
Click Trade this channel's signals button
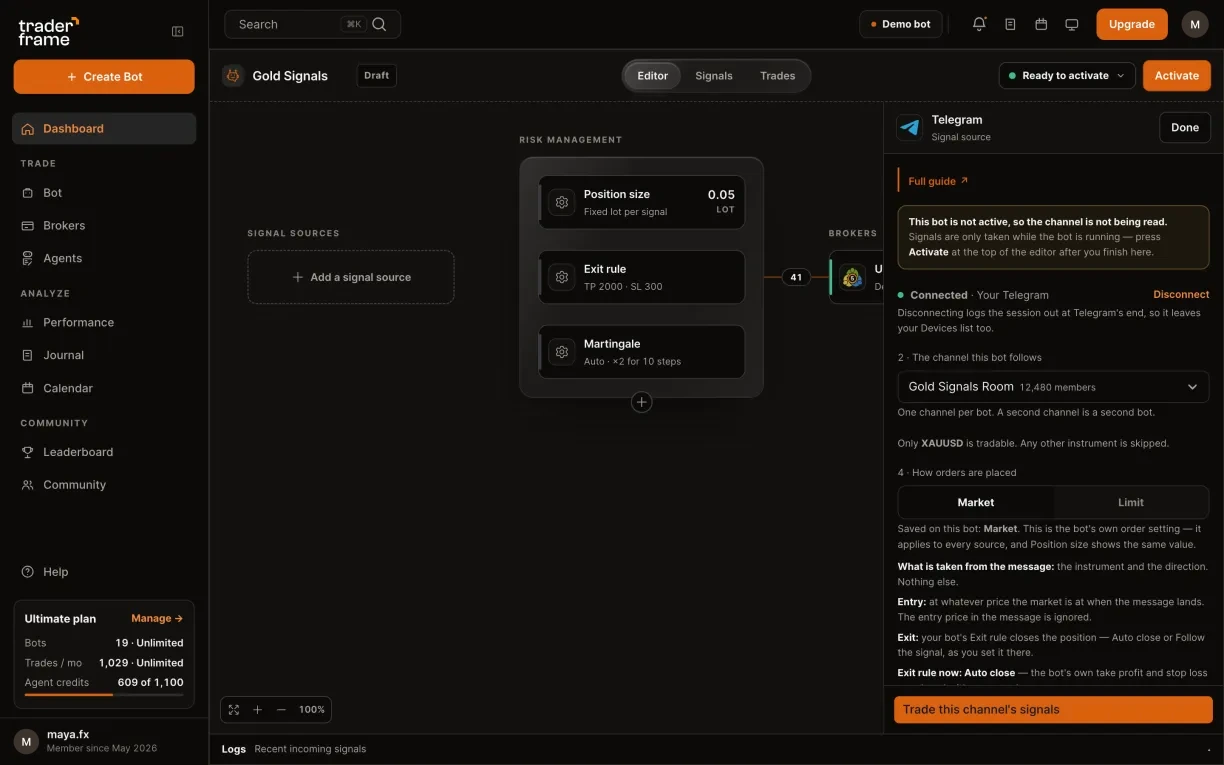(x=1053, y=710)
